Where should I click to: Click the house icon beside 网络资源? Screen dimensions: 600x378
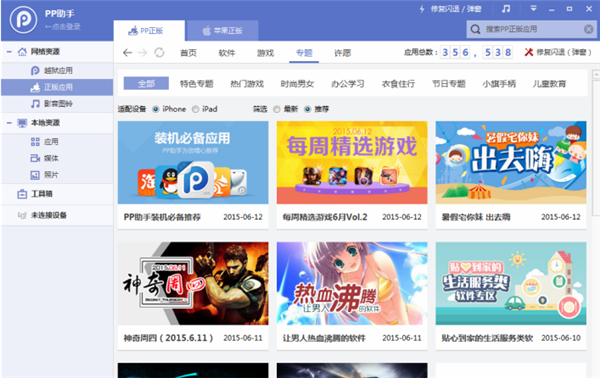pos(22,51)
